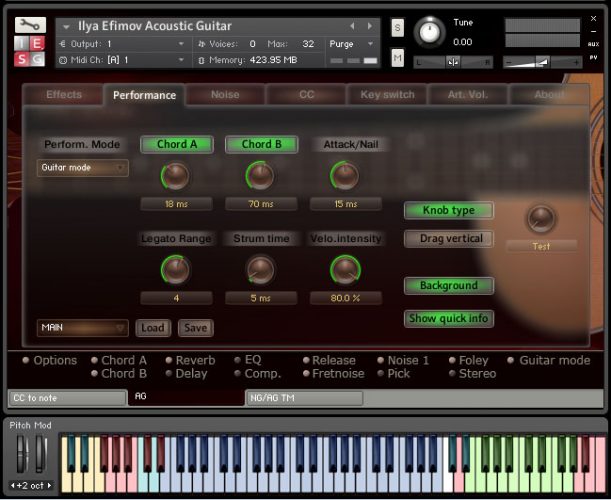Screen dimensions: 611x500
Task: Open the Key switch tab
Action: tap(386, 95)
